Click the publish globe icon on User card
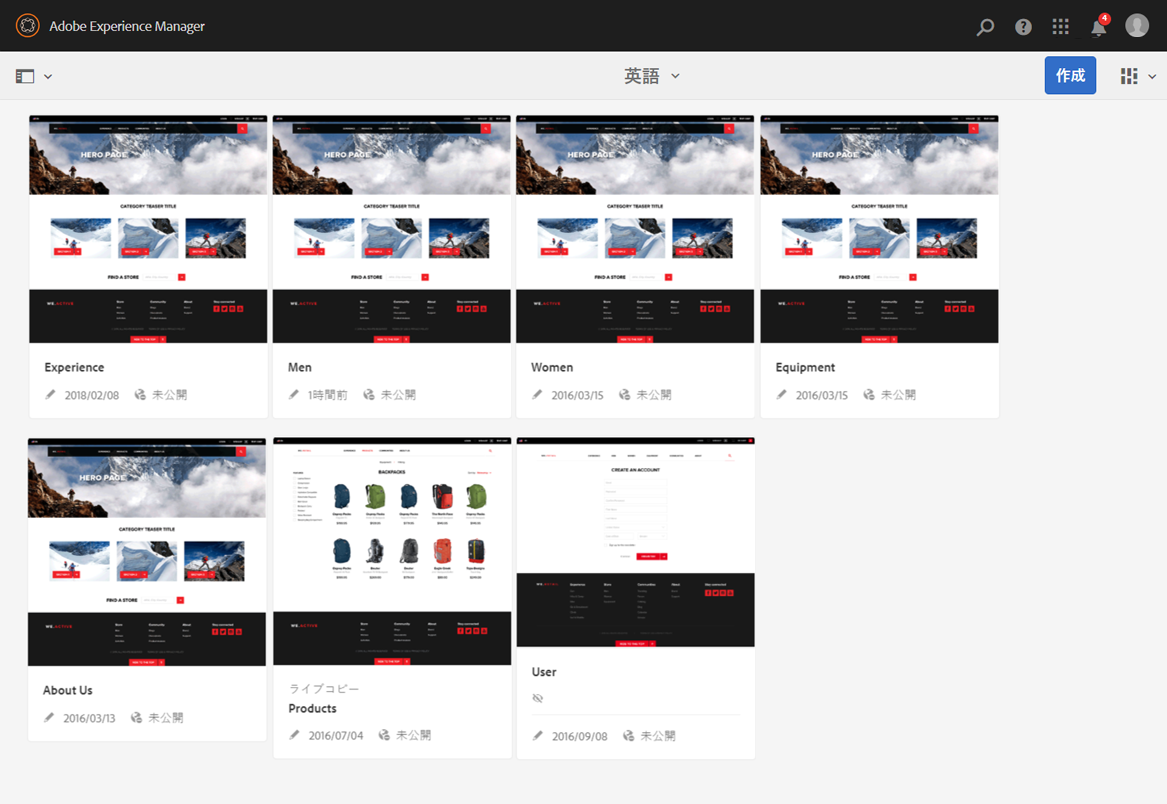1167x804 pixels. point(628,736)
